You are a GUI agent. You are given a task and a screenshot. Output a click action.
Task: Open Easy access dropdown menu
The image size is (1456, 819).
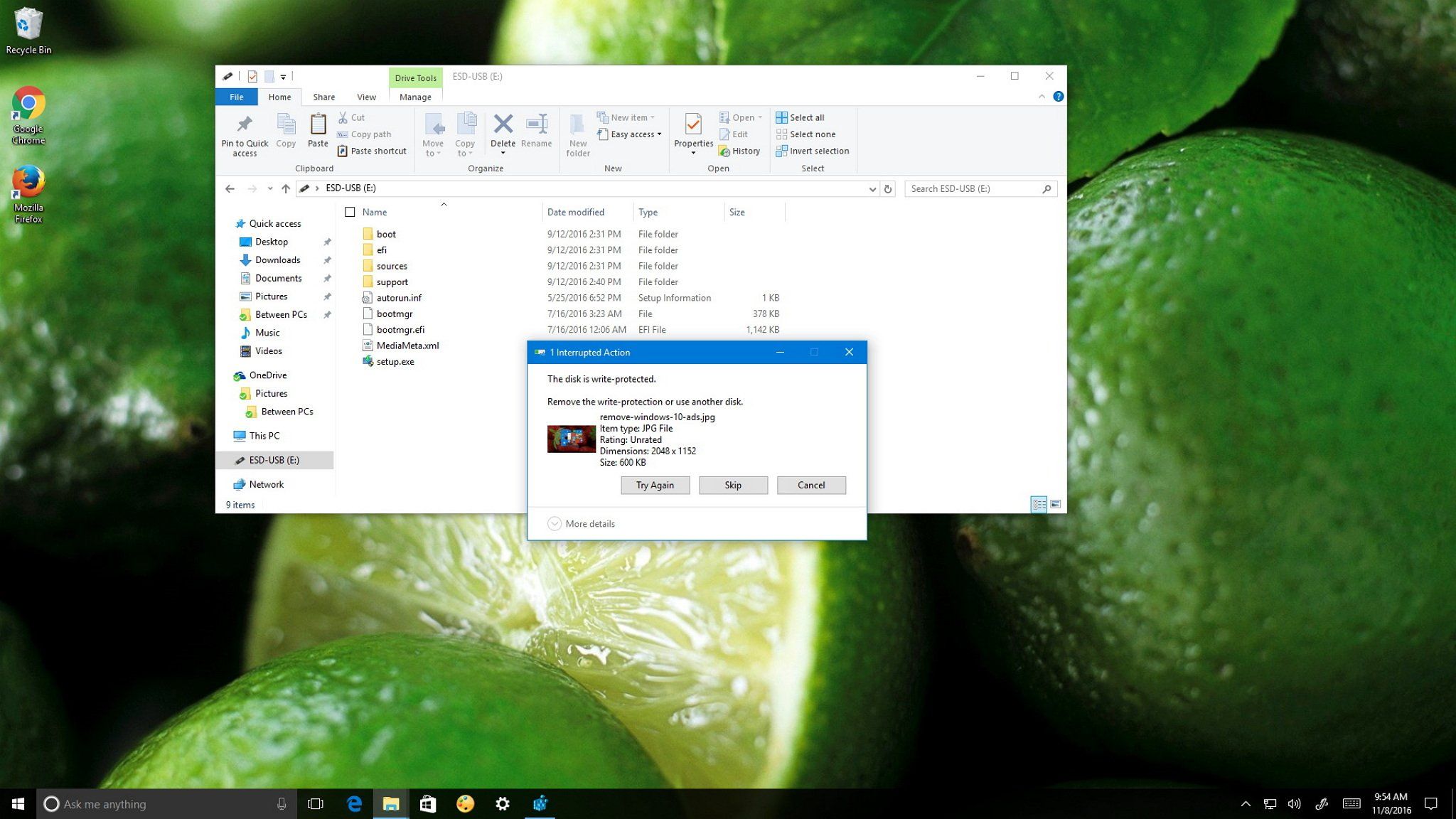(630, 134)
